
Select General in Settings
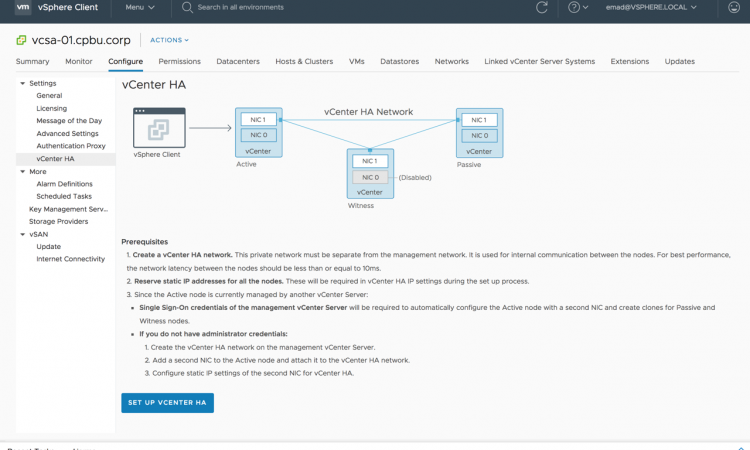(49, 96)
